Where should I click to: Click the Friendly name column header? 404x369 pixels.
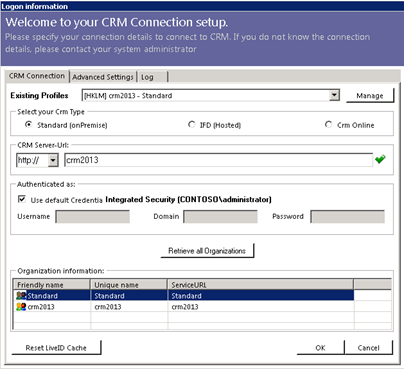52,284
